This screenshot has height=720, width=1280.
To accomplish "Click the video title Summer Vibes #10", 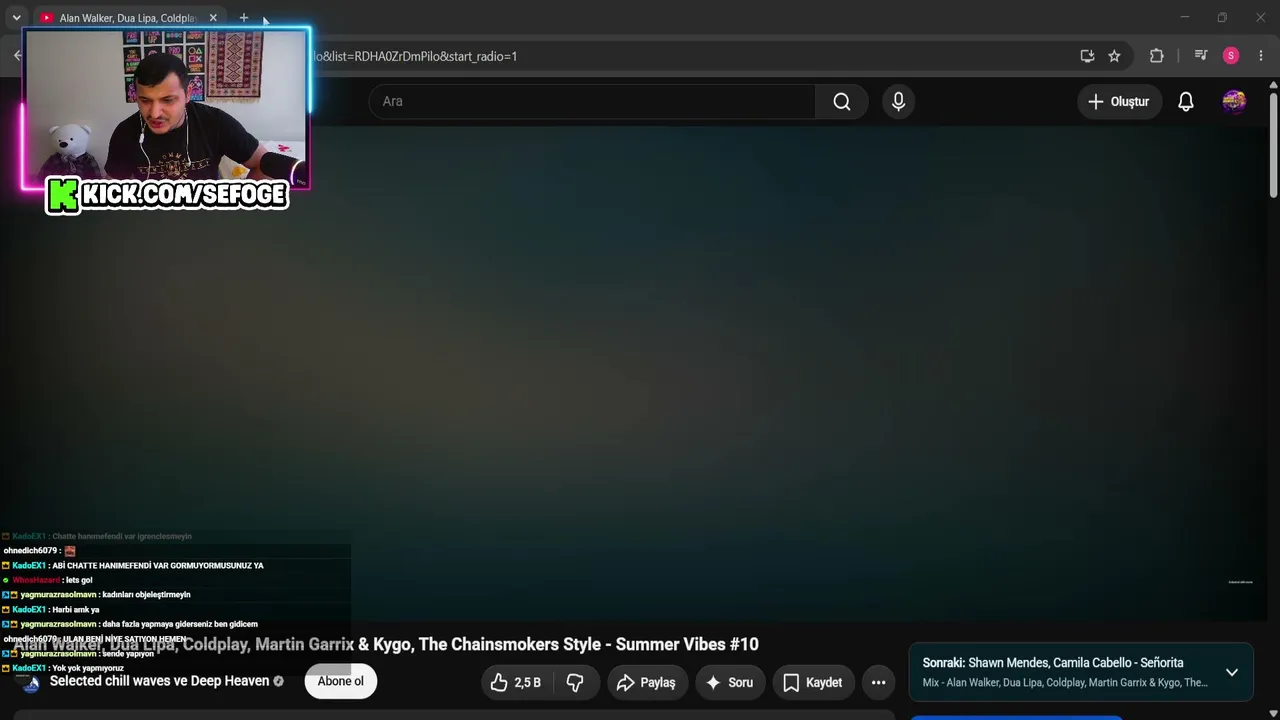I will pyautogui.click(x=386, y=644).
